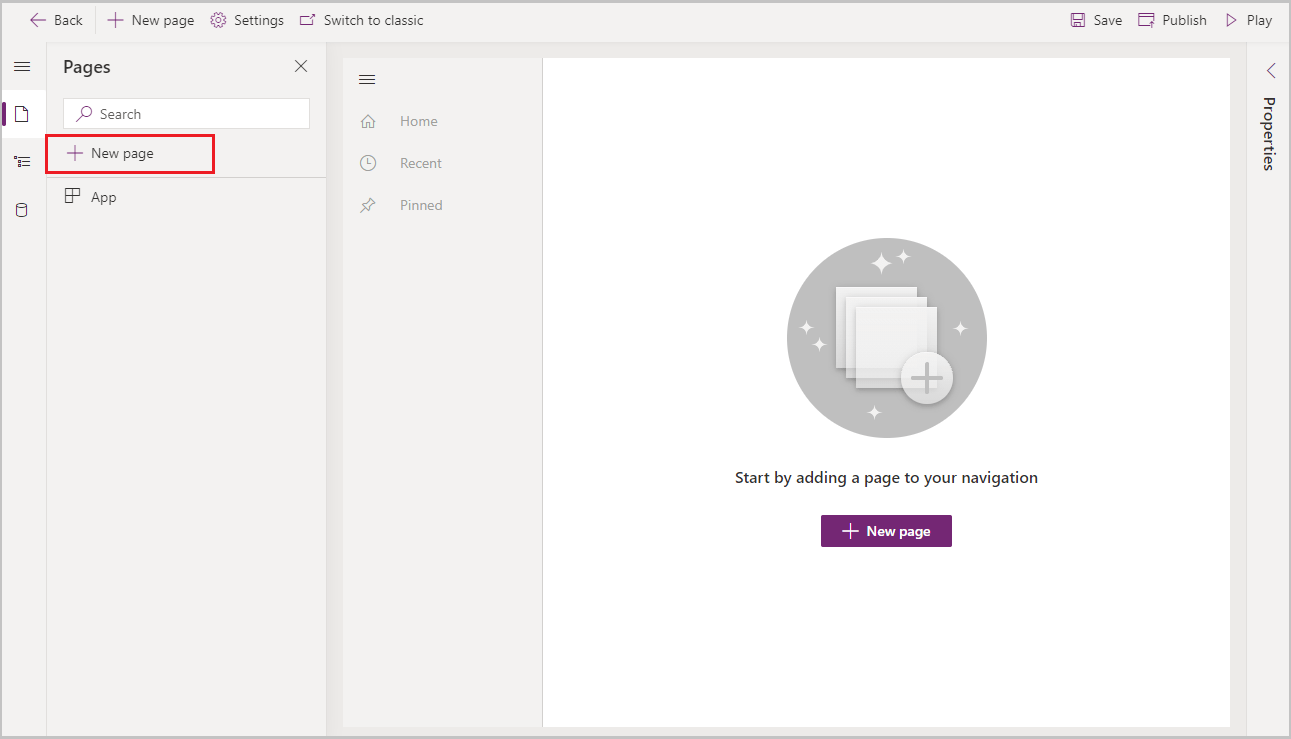Select Switch to classic in the command bar

(360, 19)
